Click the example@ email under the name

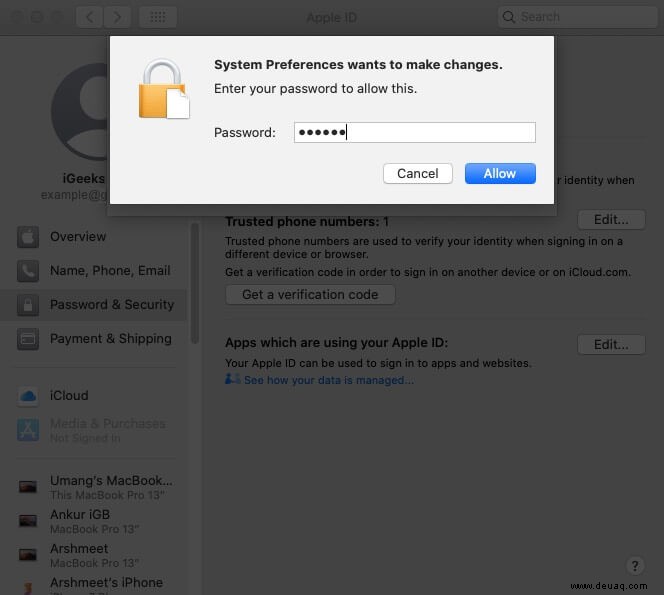pyautogui.click(x=75, y=195)
